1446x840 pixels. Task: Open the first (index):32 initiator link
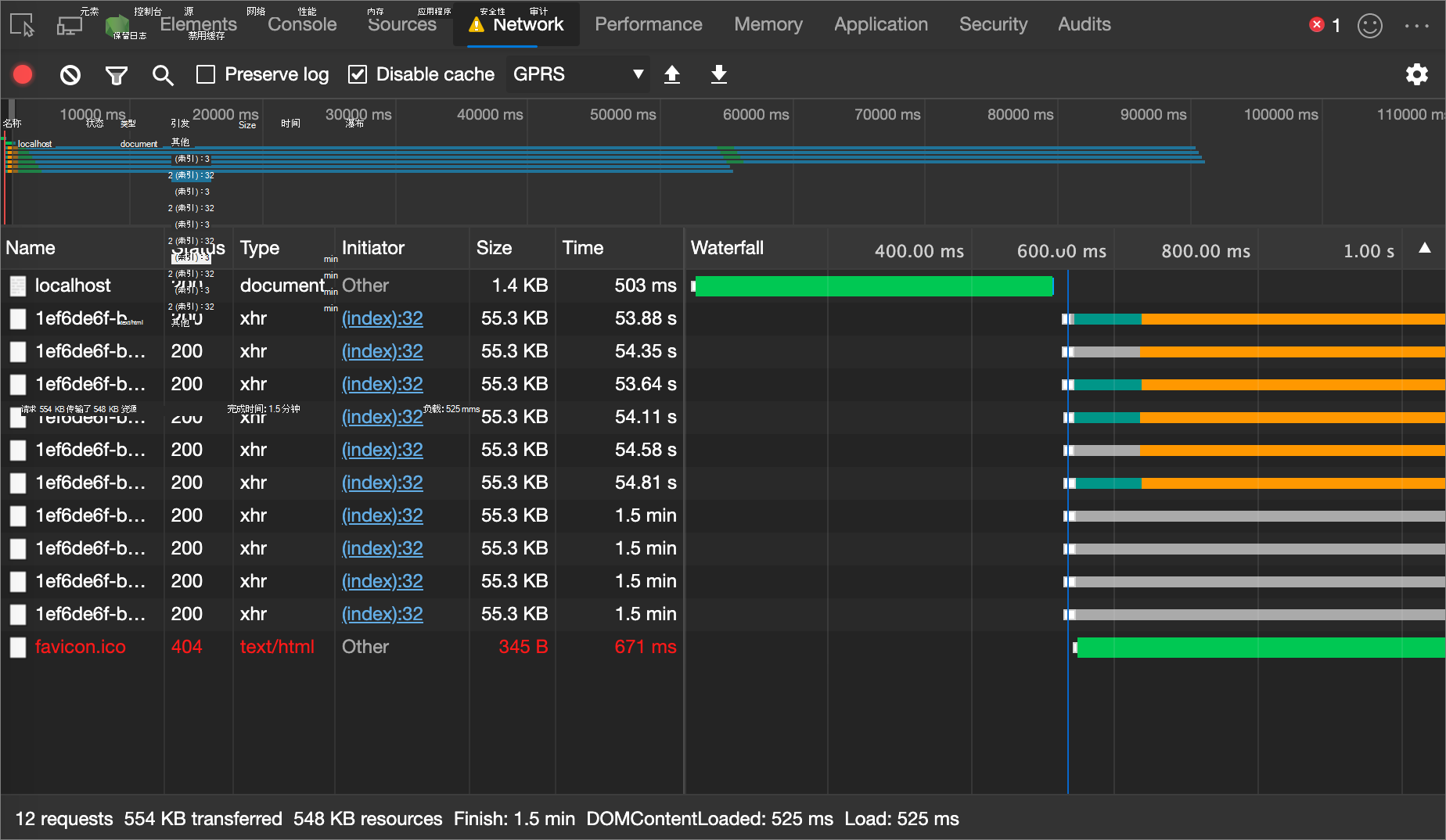coord(382,318)
